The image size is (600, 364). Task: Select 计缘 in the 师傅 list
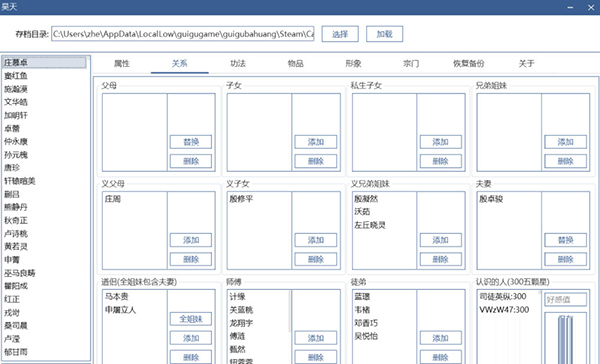[238, 297]
